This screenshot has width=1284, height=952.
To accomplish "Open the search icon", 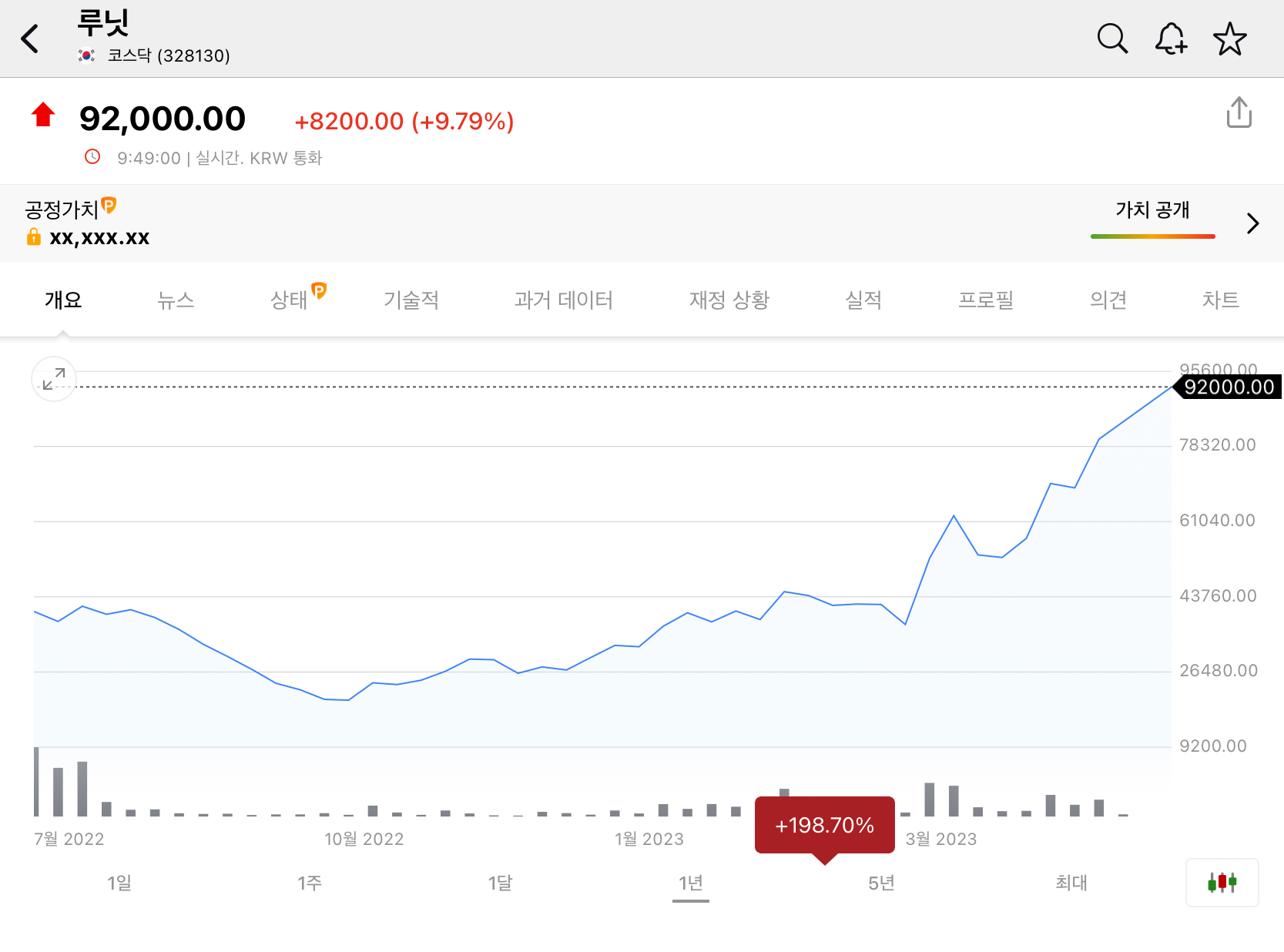I will tap(1112, 38).
